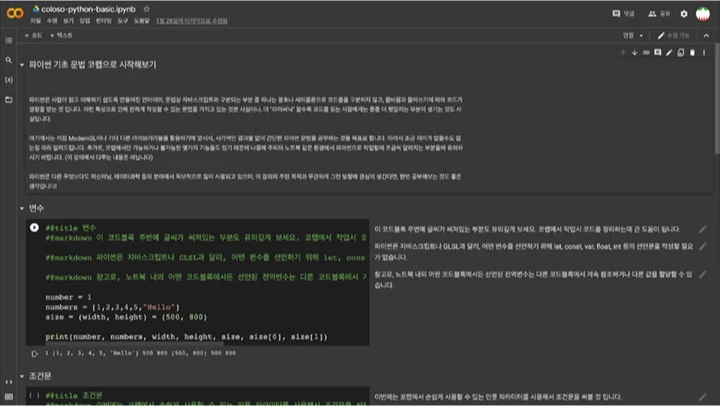This screenshot has height=406, width=720.
Task: Open the 댓글 comments button
Action: click(x=624, y=14)
